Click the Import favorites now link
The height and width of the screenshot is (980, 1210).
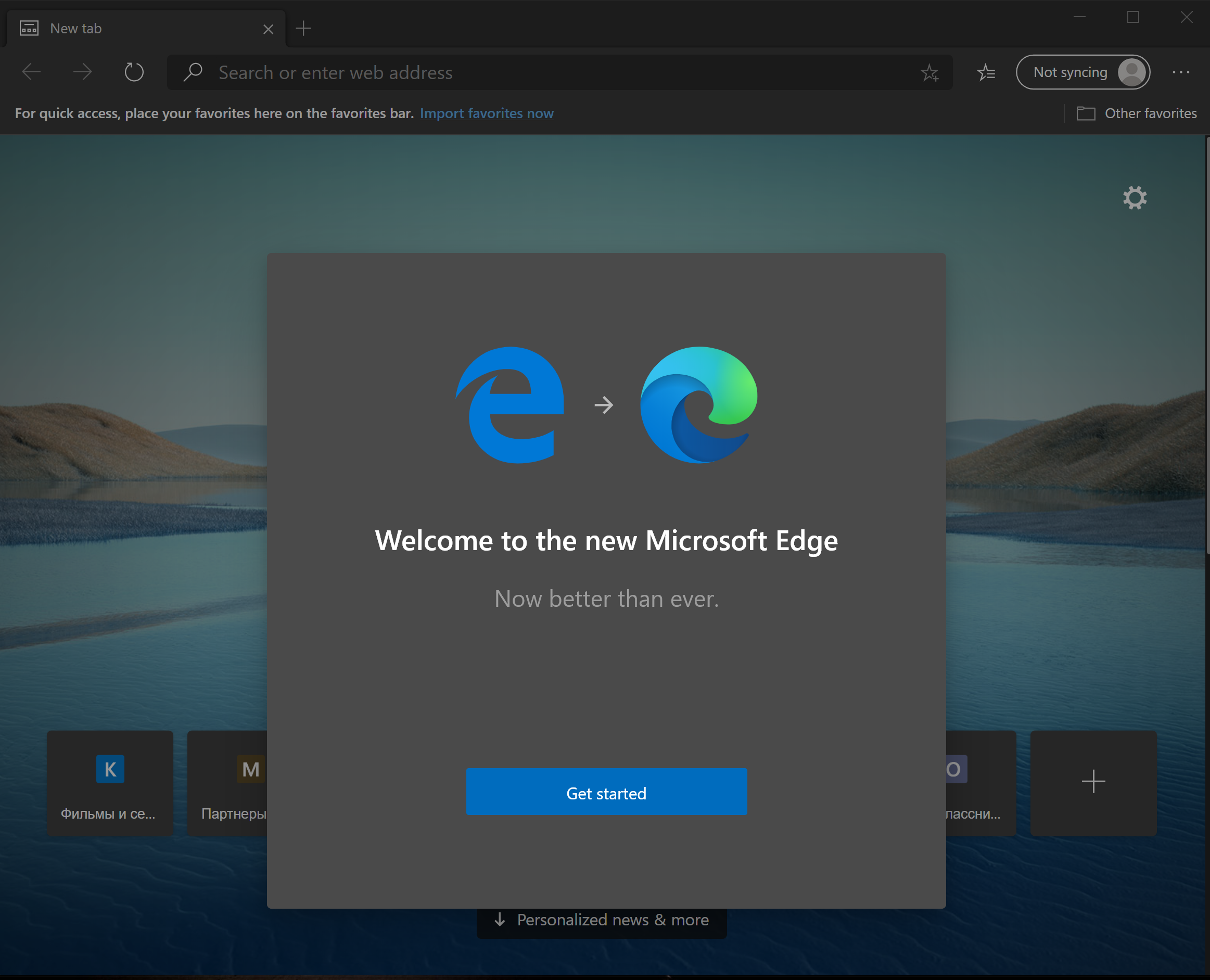487,112
